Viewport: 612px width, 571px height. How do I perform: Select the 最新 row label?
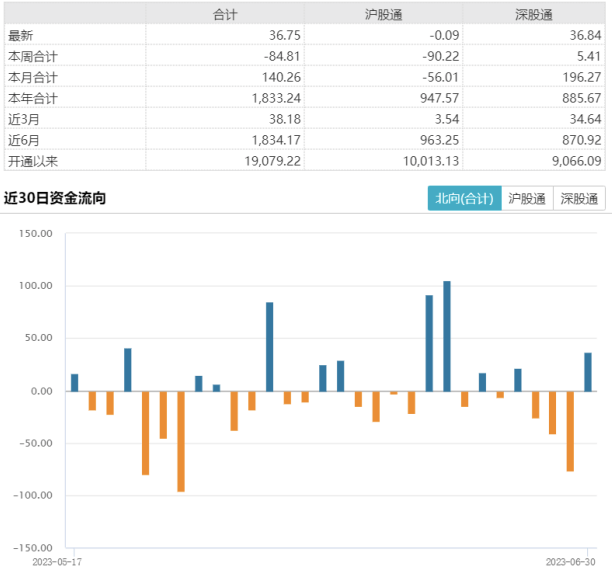pyautogui.click(x=21, y=35)
